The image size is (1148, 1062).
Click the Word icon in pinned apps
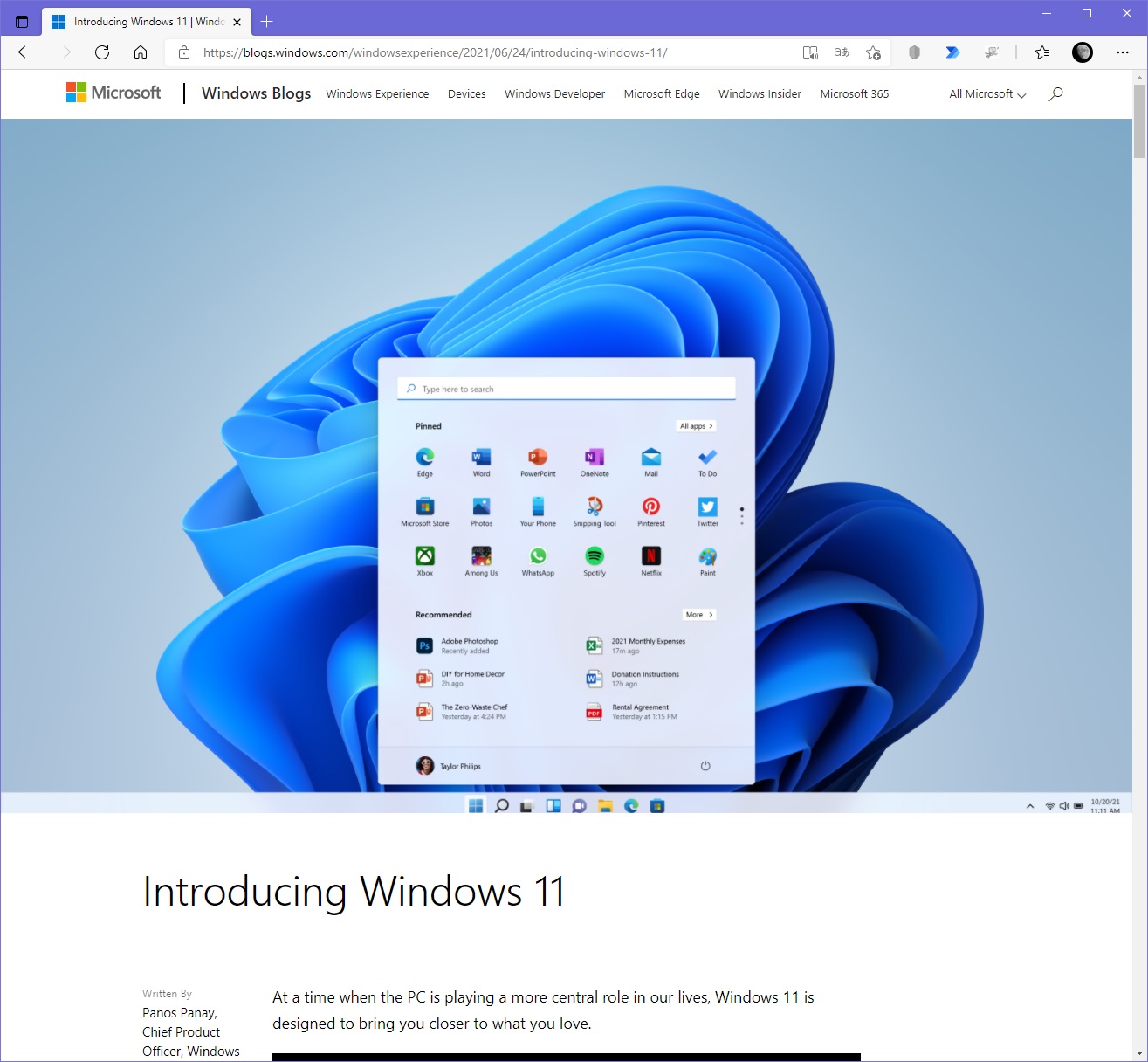(481, 457)
